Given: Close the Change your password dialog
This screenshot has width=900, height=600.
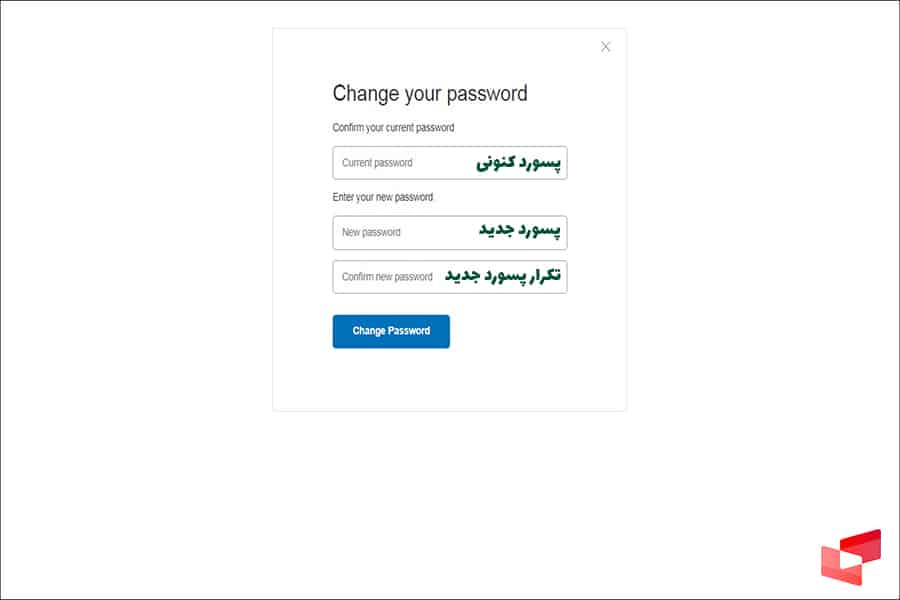Looking at the screenshot, I should click(605, 47).
